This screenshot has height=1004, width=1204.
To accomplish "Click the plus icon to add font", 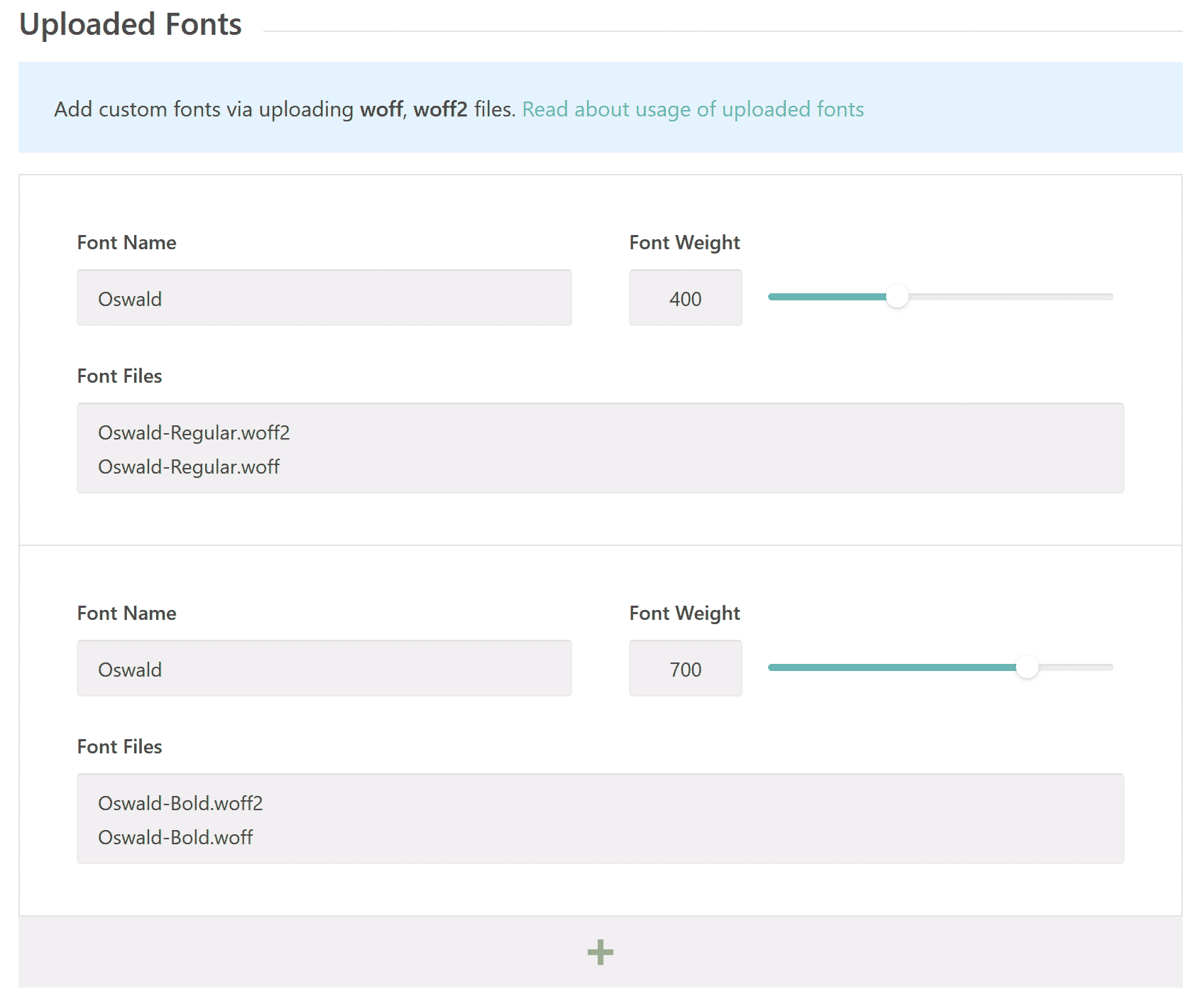I will 600,952.
